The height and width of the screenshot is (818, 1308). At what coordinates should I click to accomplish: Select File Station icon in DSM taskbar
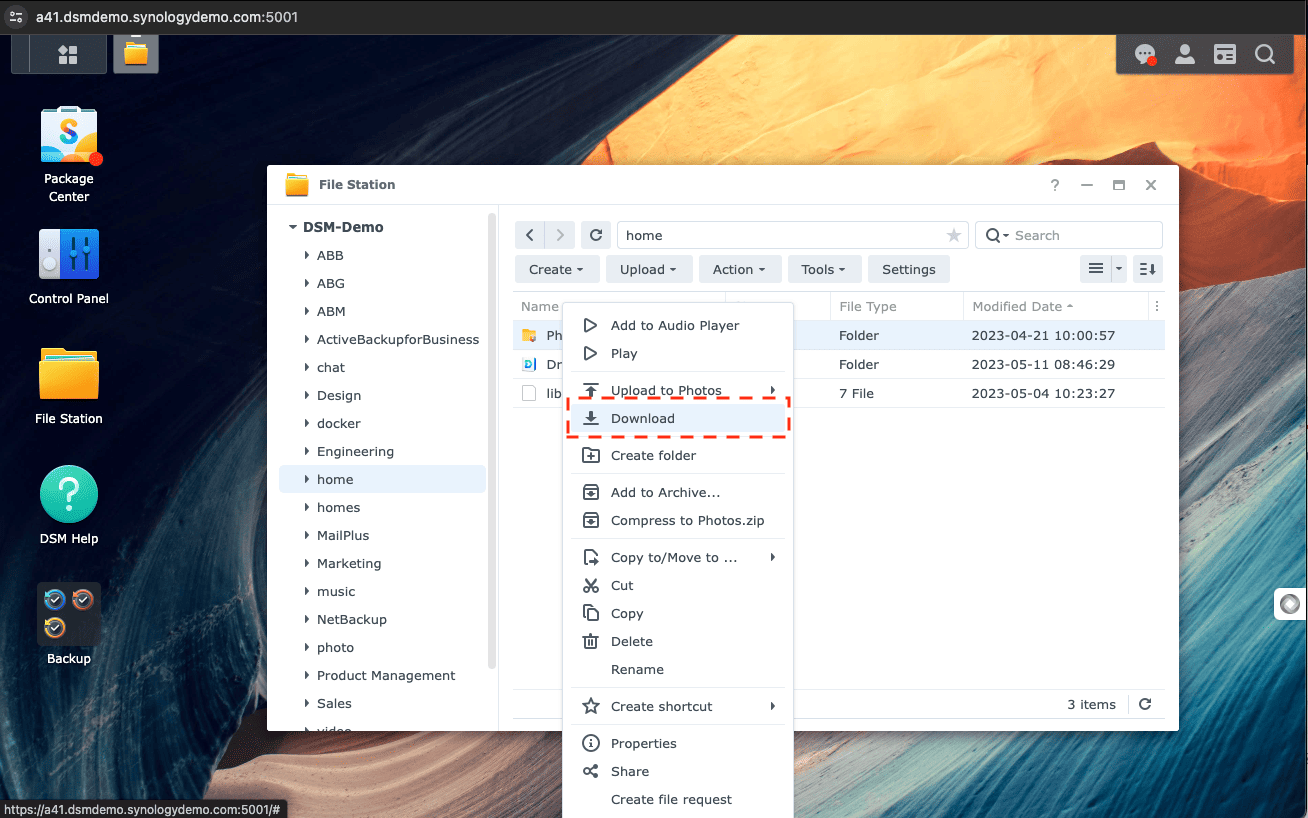point(136,54)
